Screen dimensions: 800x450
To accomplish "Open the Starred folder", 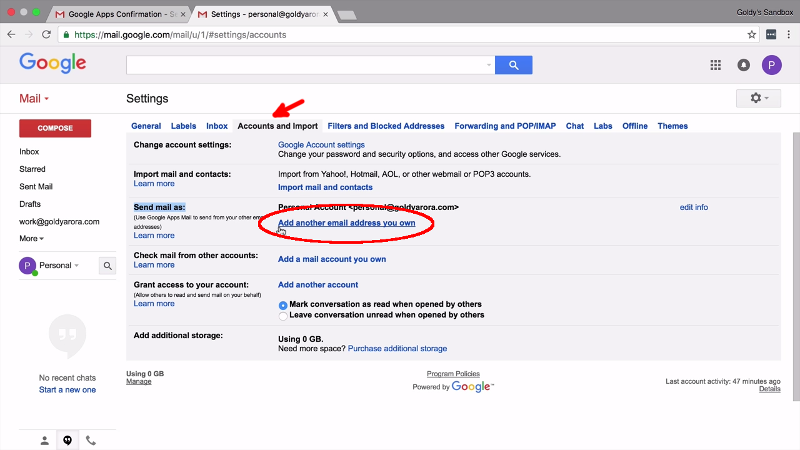I will [32, 169].
